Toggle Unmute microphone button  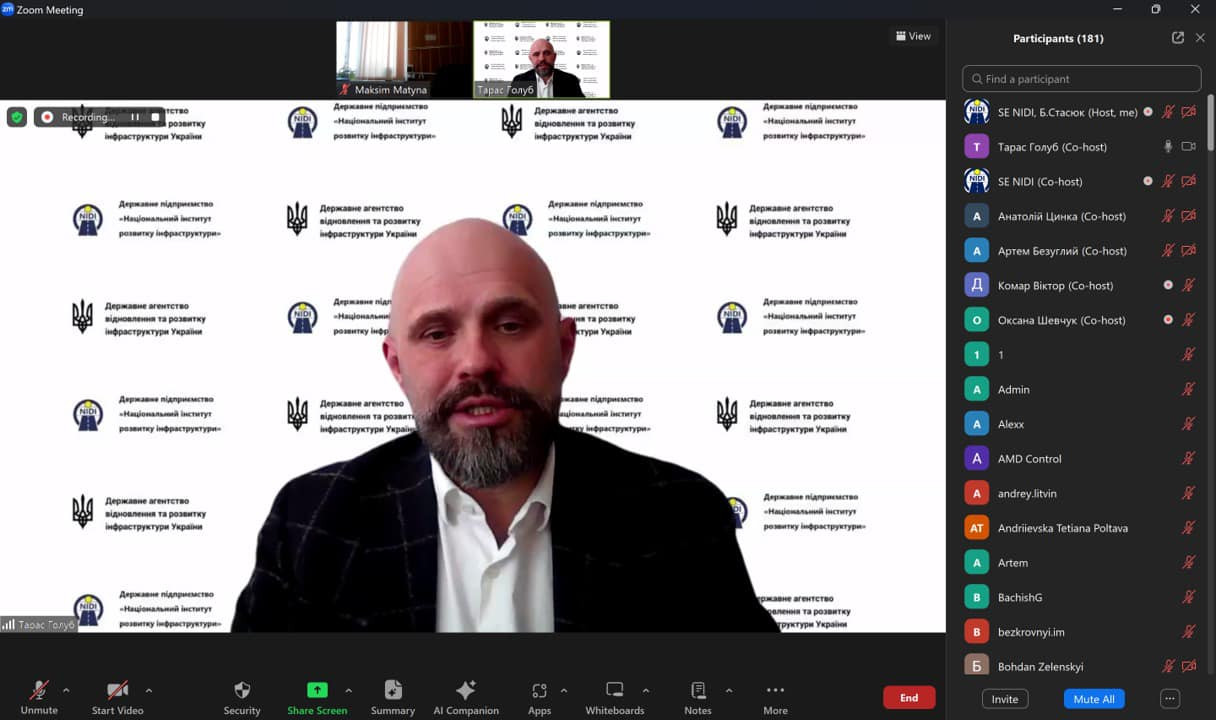(39, 691)
